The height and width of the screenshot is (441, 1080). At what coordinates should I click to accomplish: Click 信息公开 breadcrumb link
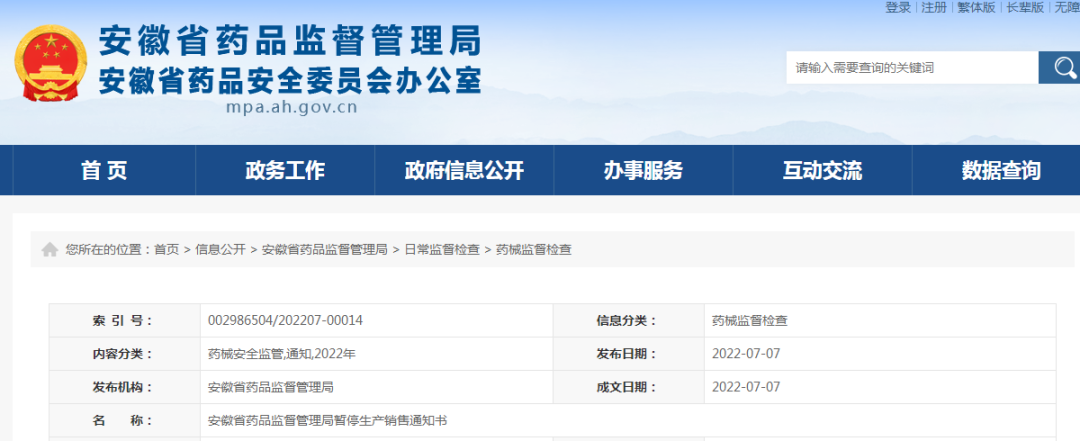pos(220,249)
